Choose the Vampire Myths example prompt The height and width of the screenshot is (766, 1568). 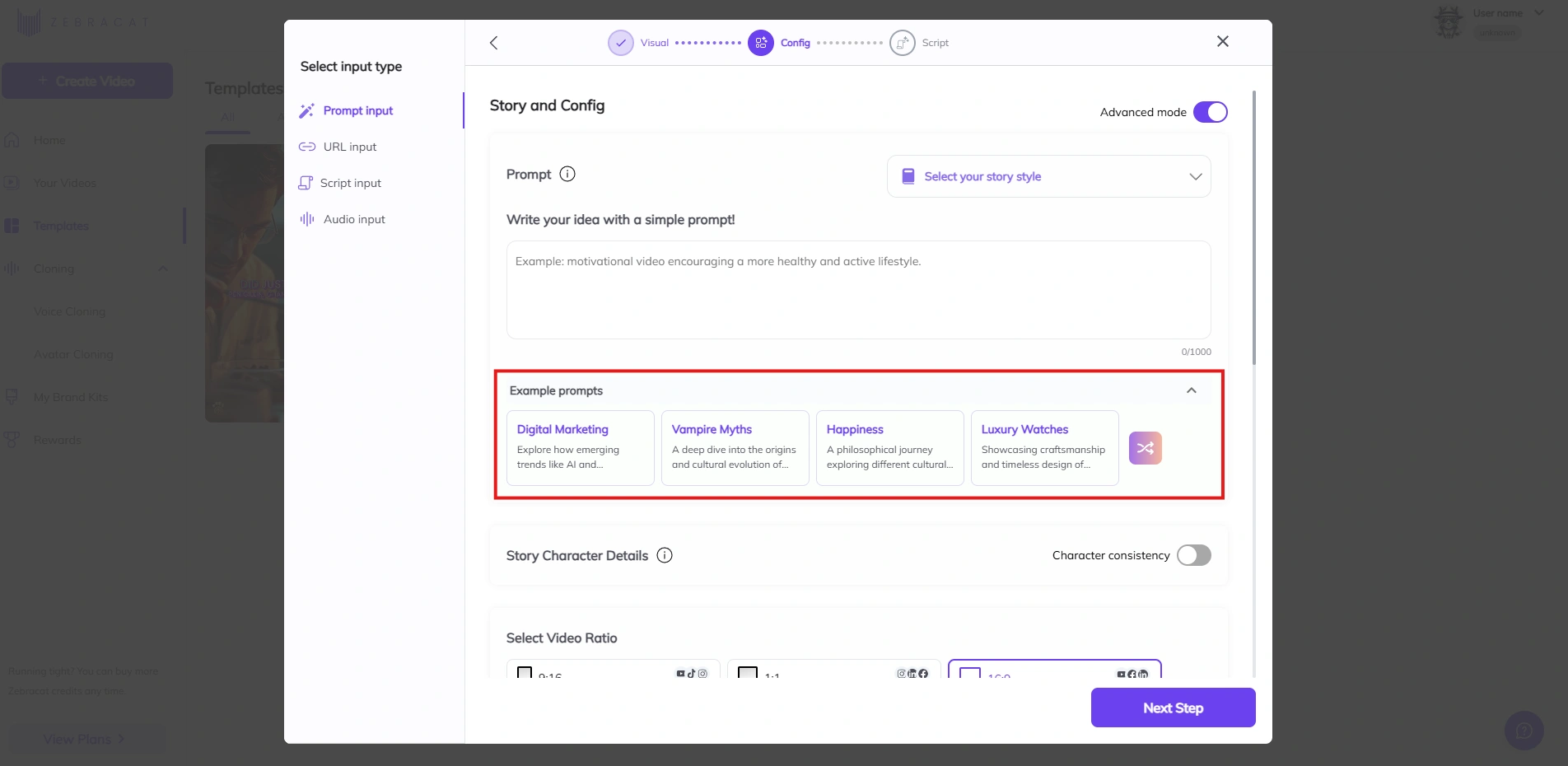(735, 448)
